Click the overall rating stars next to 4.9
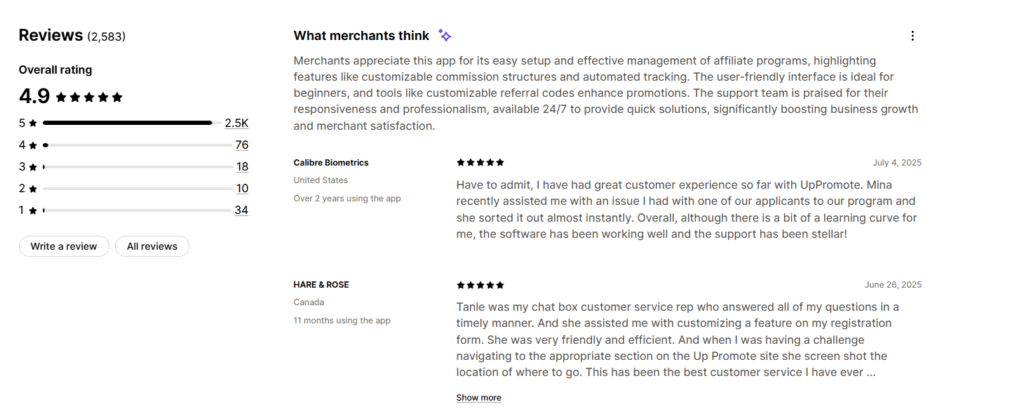1024x416 pixels. [x=89, y=97]
